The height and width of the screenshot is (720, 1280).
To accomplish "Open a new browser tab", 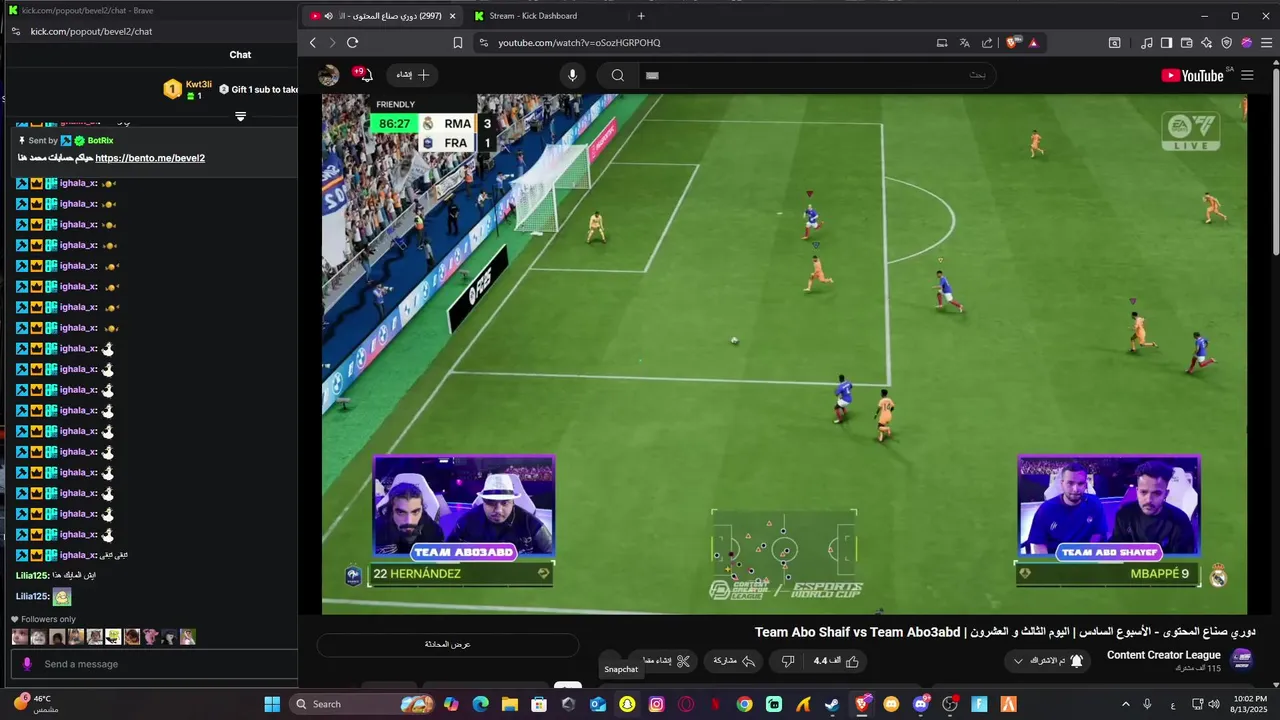I will pyautogui.click(x=641, y=16).
